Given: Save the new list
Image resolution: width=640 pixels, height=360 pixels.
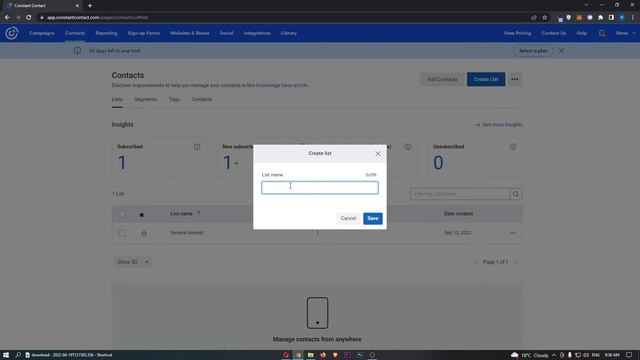Looking at the screenshot, I should pyautogui.click(x=373, y=218).
